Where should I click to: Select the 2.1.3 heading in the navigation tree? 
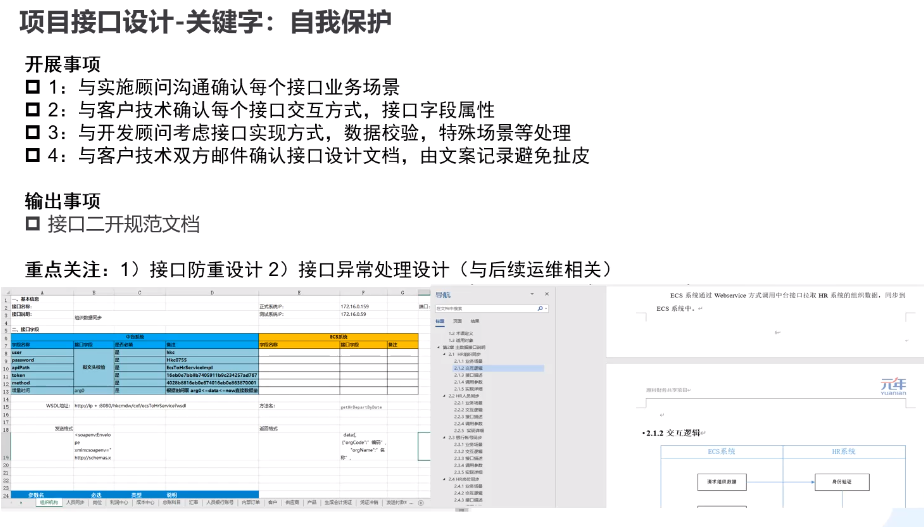click(468, 375)
